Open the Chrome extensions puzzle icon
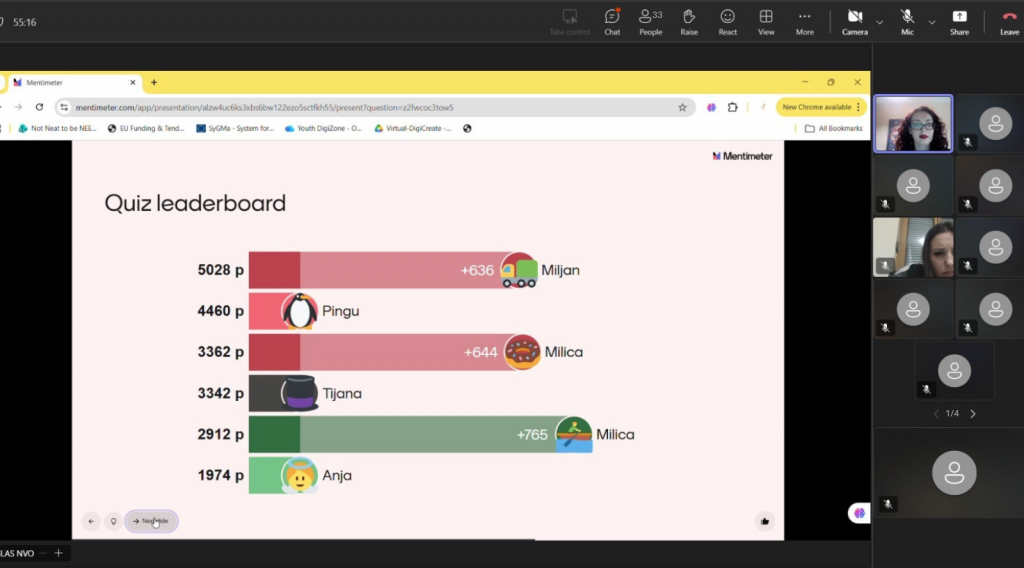The width and height of the screenshot is (1024, 568). tap(732, 107)
